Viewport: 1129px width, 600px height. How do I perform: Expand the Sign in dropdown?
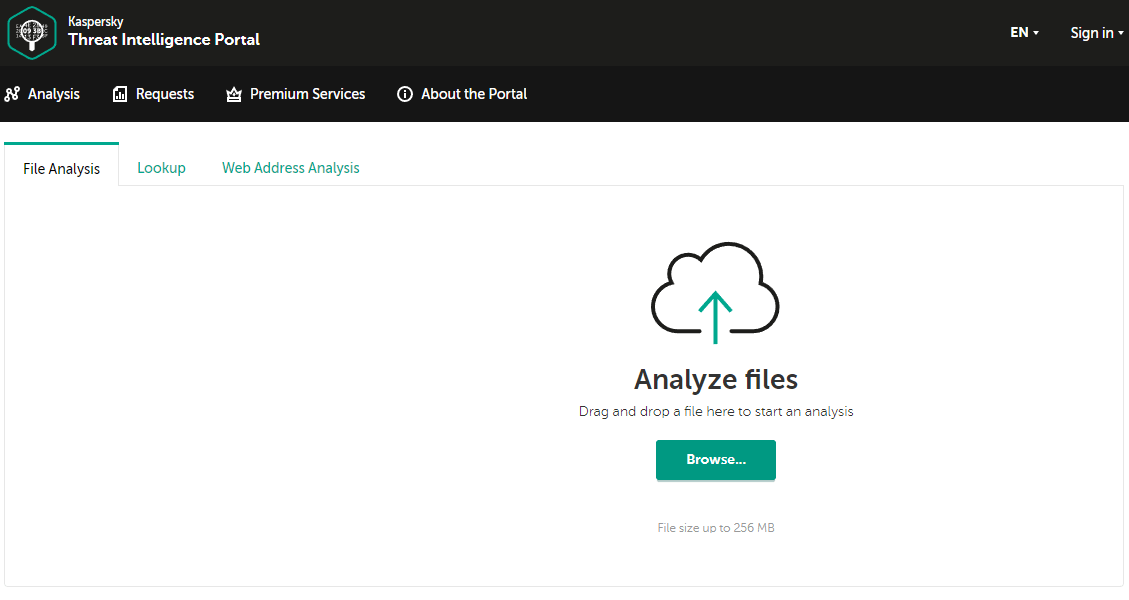(x=1097, y=32)
